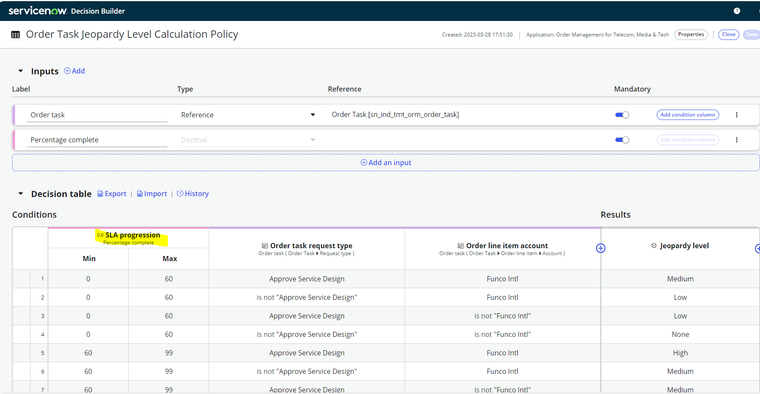
Task: Click Add an input
Action: click(386, 162)
